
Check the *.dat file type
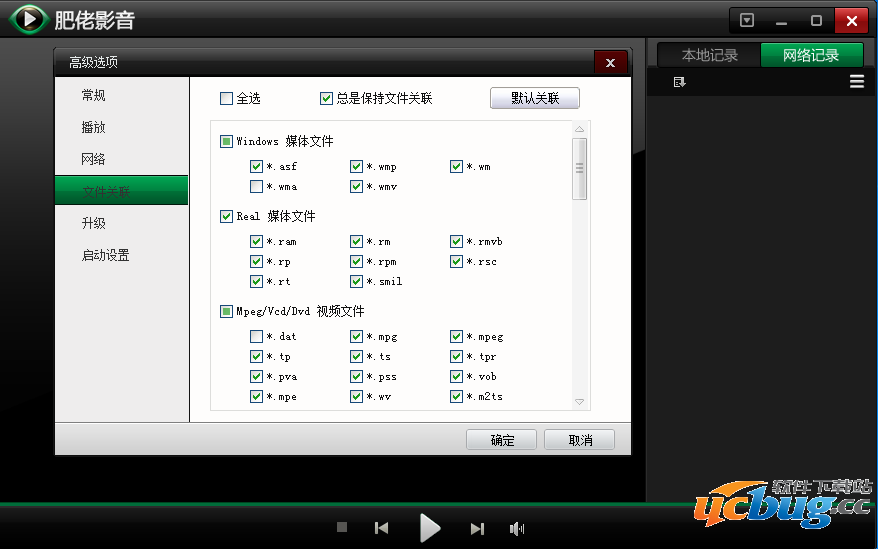pos(256,337)
